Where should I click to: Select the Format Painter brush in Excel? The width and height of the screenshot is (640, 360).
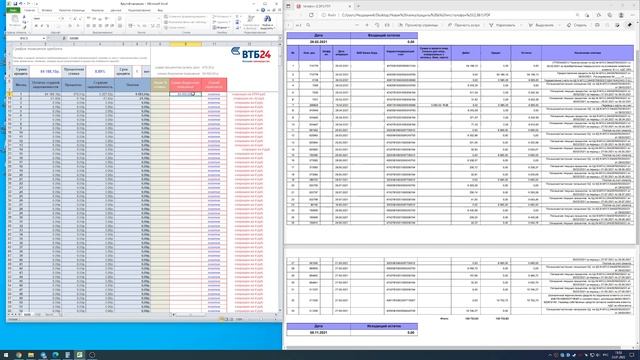click(24, 27)
